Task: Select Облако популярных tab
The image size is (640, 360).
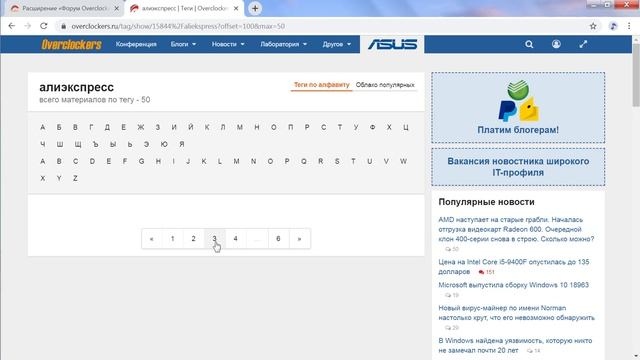Action: 385,85
